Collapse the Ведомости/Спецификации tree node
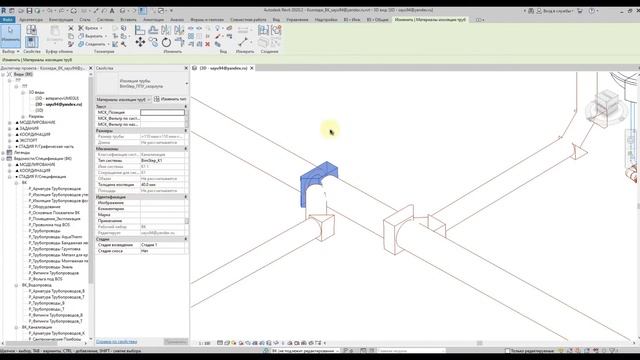Viewport: 640px width, 360px height. [3, 158]
